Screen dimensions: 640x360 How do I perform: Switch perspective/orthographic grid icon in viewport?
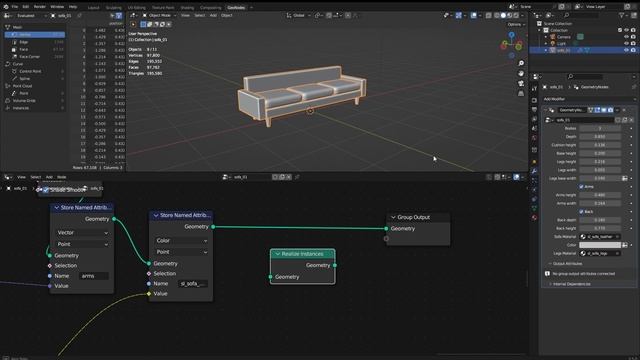521,93
